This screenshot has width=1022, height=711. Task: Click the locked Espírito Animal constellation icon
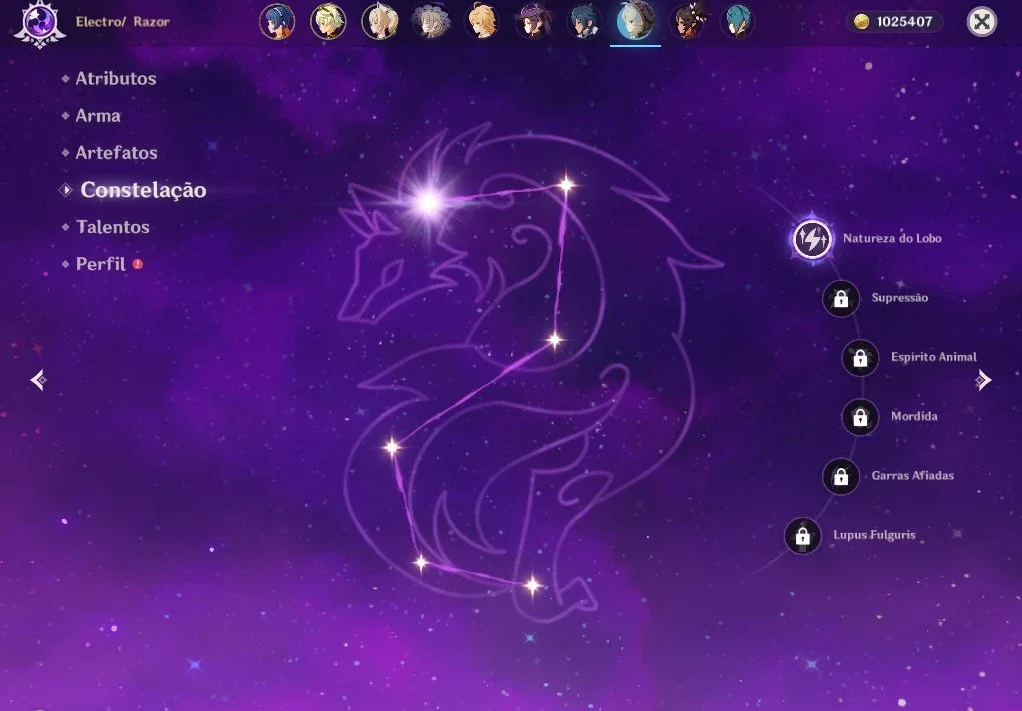coord(860,358)
